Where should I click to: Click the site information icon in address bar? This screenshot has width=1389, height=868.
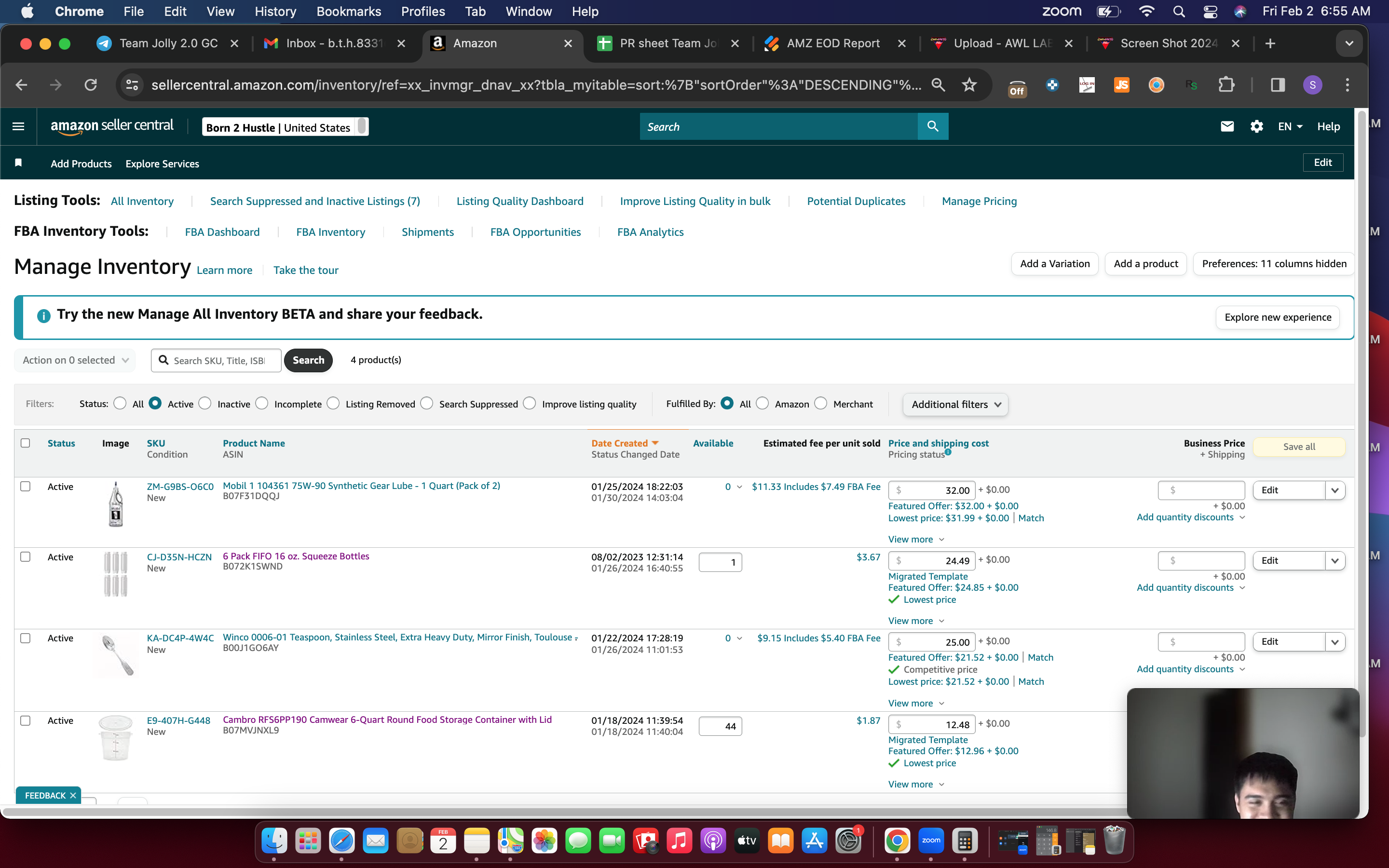point(132,85)
